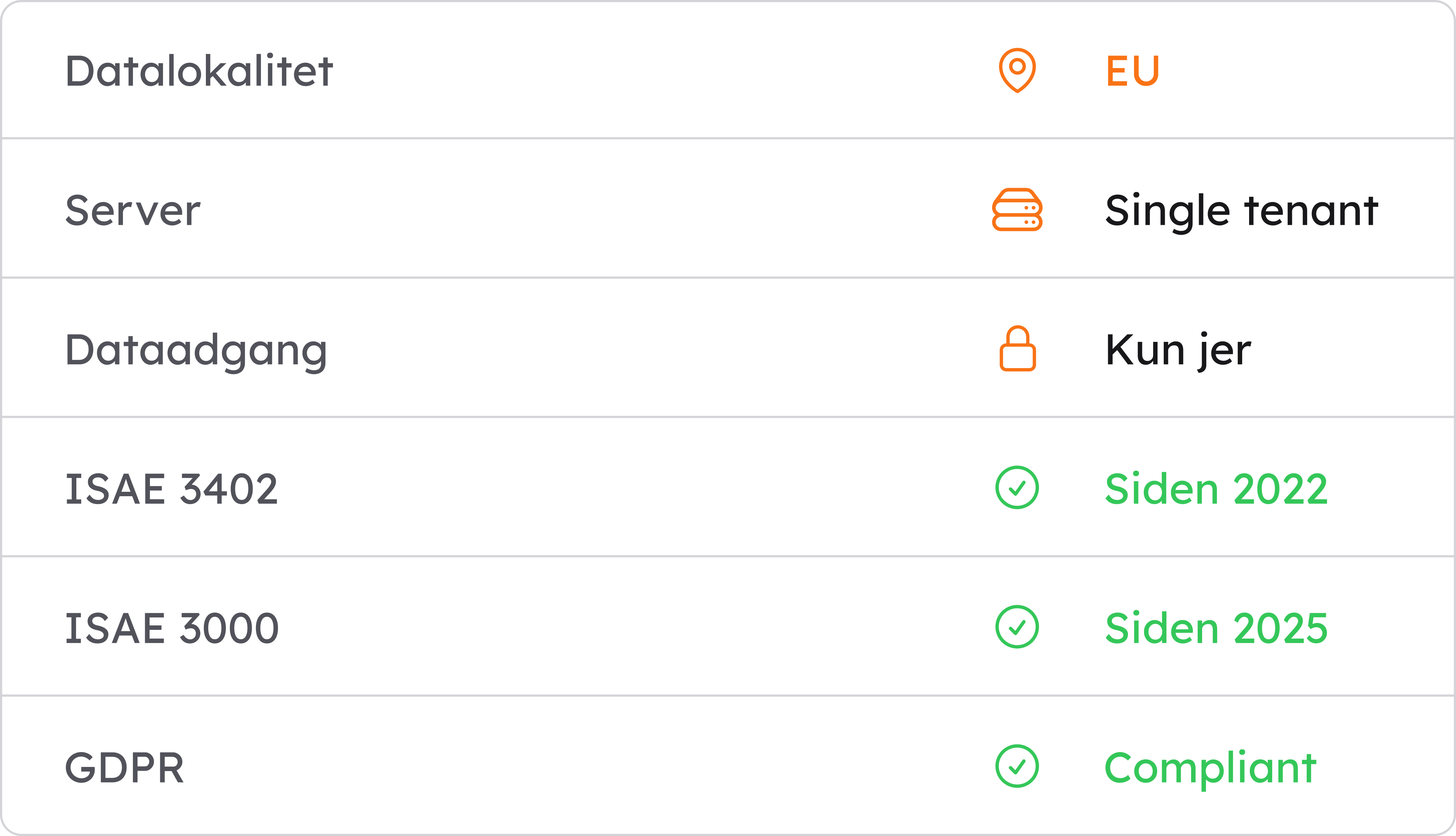Select the Dataadgang row label
This screenshot has height=836, width=1456.
tap(197, 352)
